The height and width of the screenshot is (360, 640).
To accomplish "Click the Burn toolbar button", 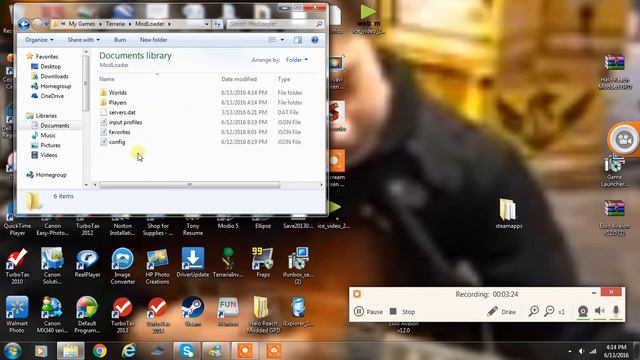I will pos(120,40).
